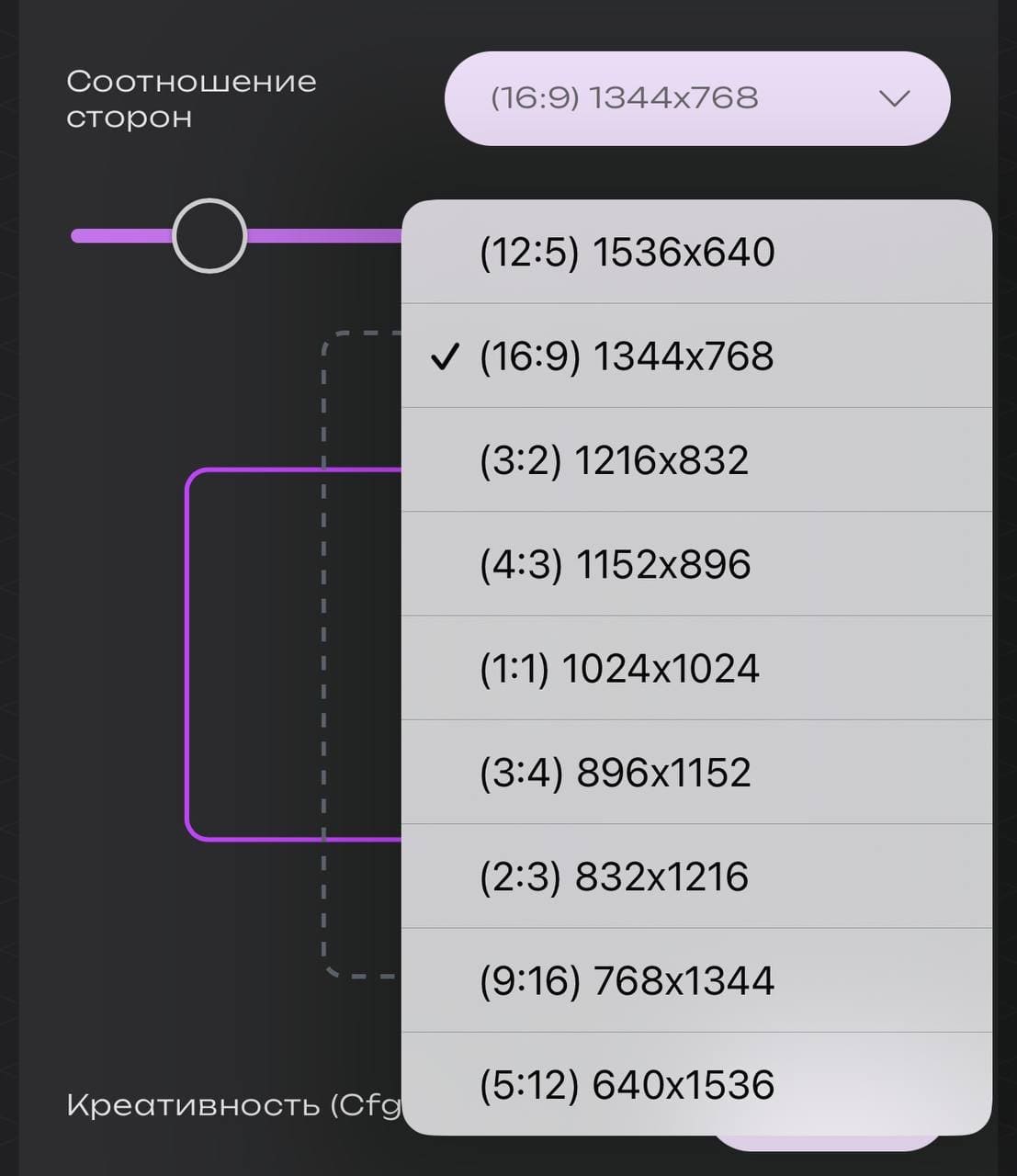Image resolution: width=1017 pixels, height=1176 pixels.
Task: Select the (5:12) 640x1536 option
Action: coord(627,1085)
